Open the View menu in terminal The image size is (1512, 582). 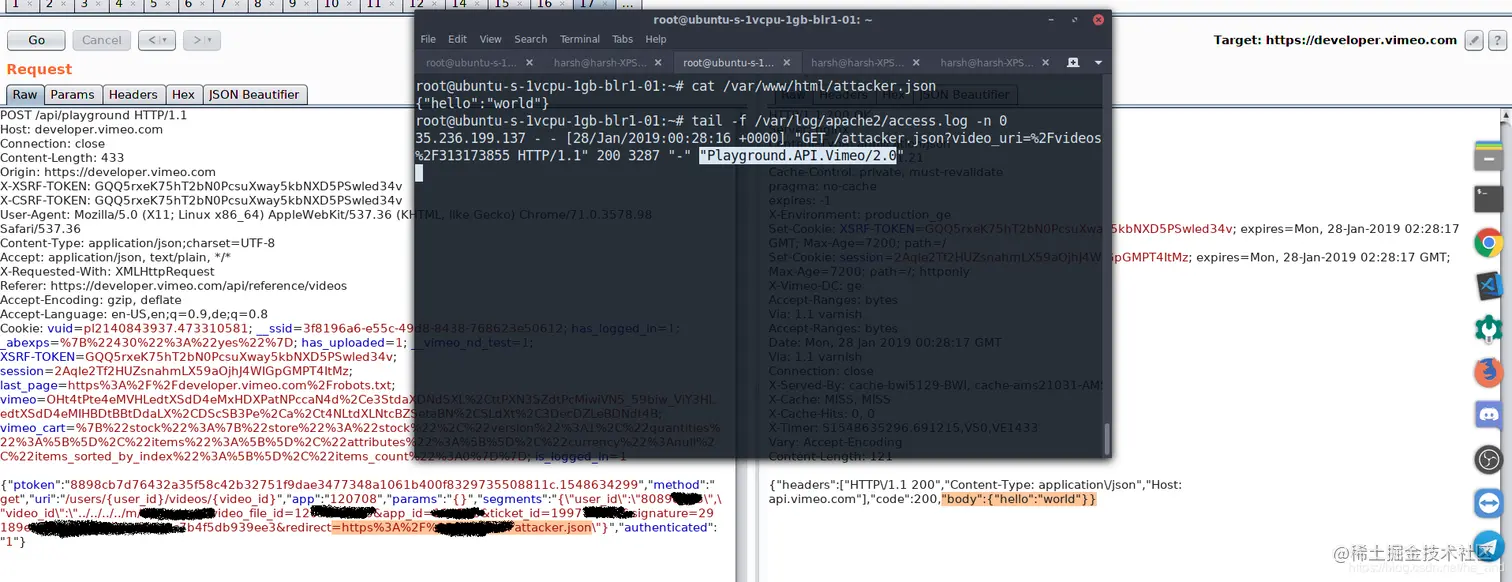[490, 39]
